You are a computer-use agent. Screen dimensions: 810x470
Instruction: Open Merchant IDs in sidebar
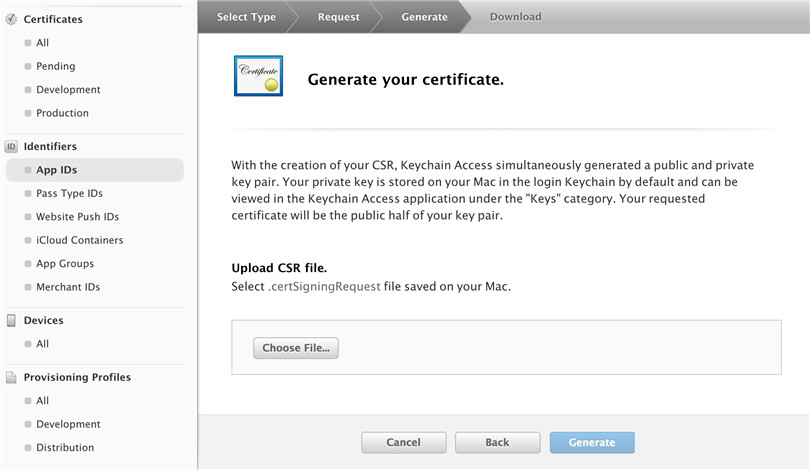(x=68, y=287)
